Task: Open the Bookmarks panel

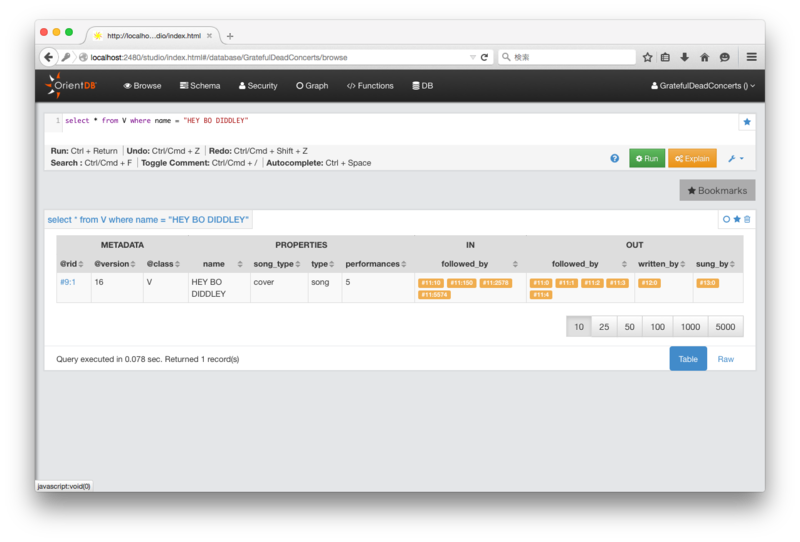Action: [717, 190]
